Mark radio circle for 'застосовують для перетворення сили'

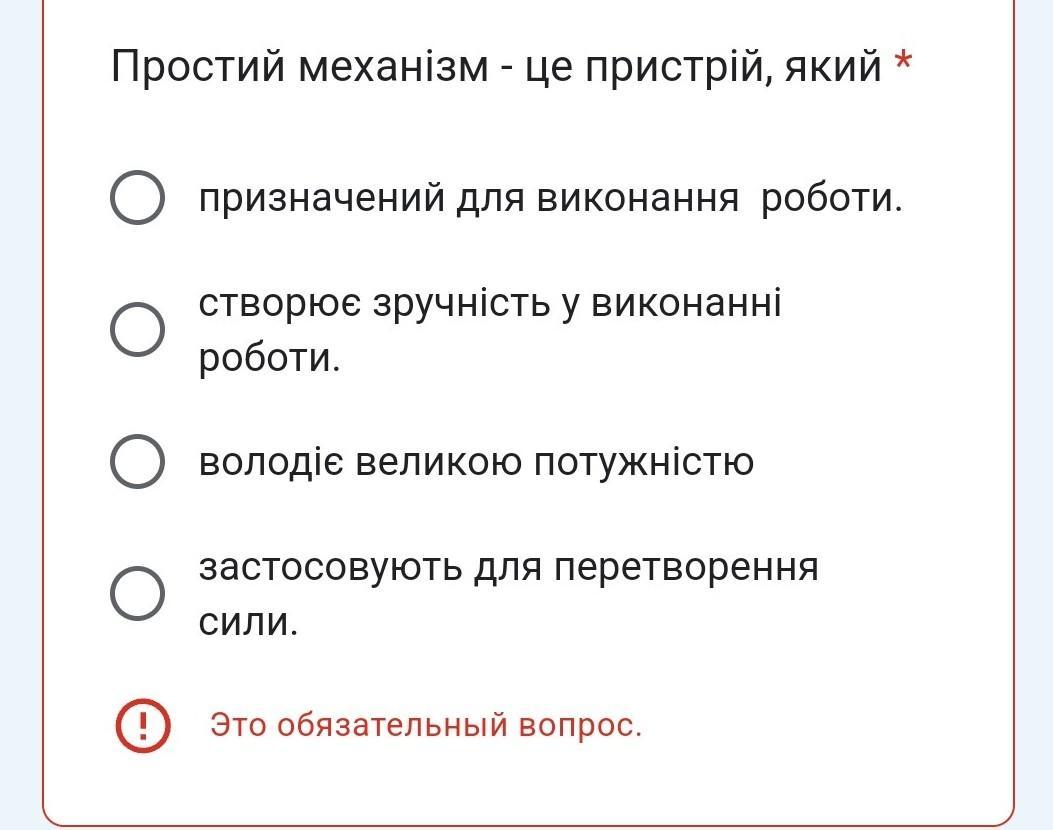point(137,594)
